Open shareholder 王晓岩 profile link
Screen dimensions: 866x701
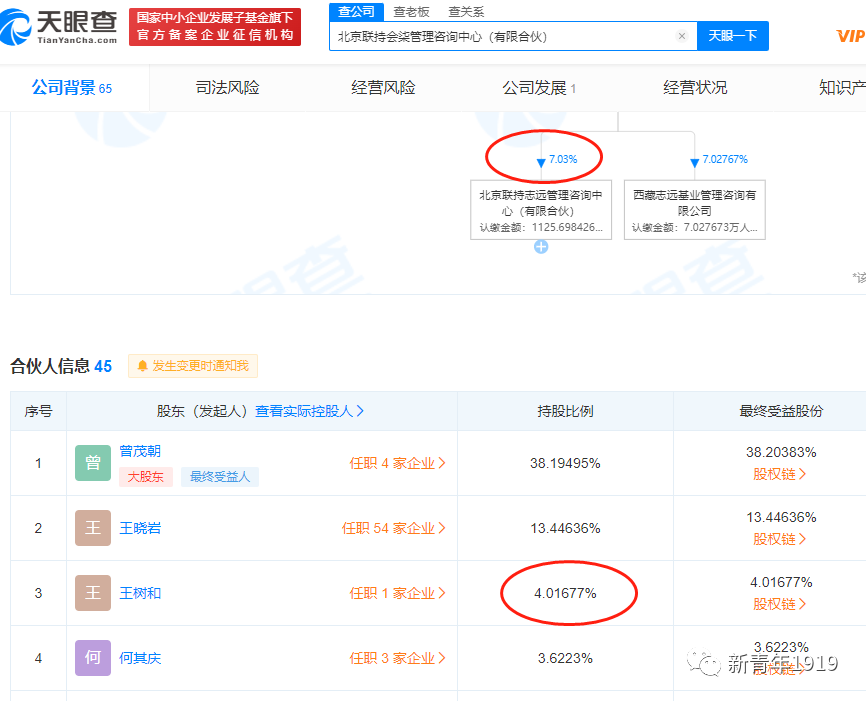click(x=140, y=528)
